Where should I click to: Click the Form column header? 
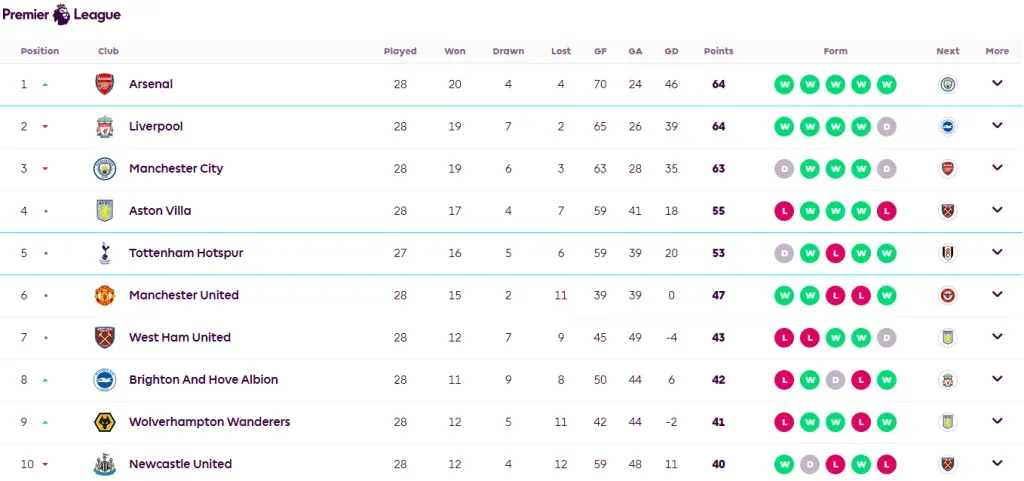835,51
